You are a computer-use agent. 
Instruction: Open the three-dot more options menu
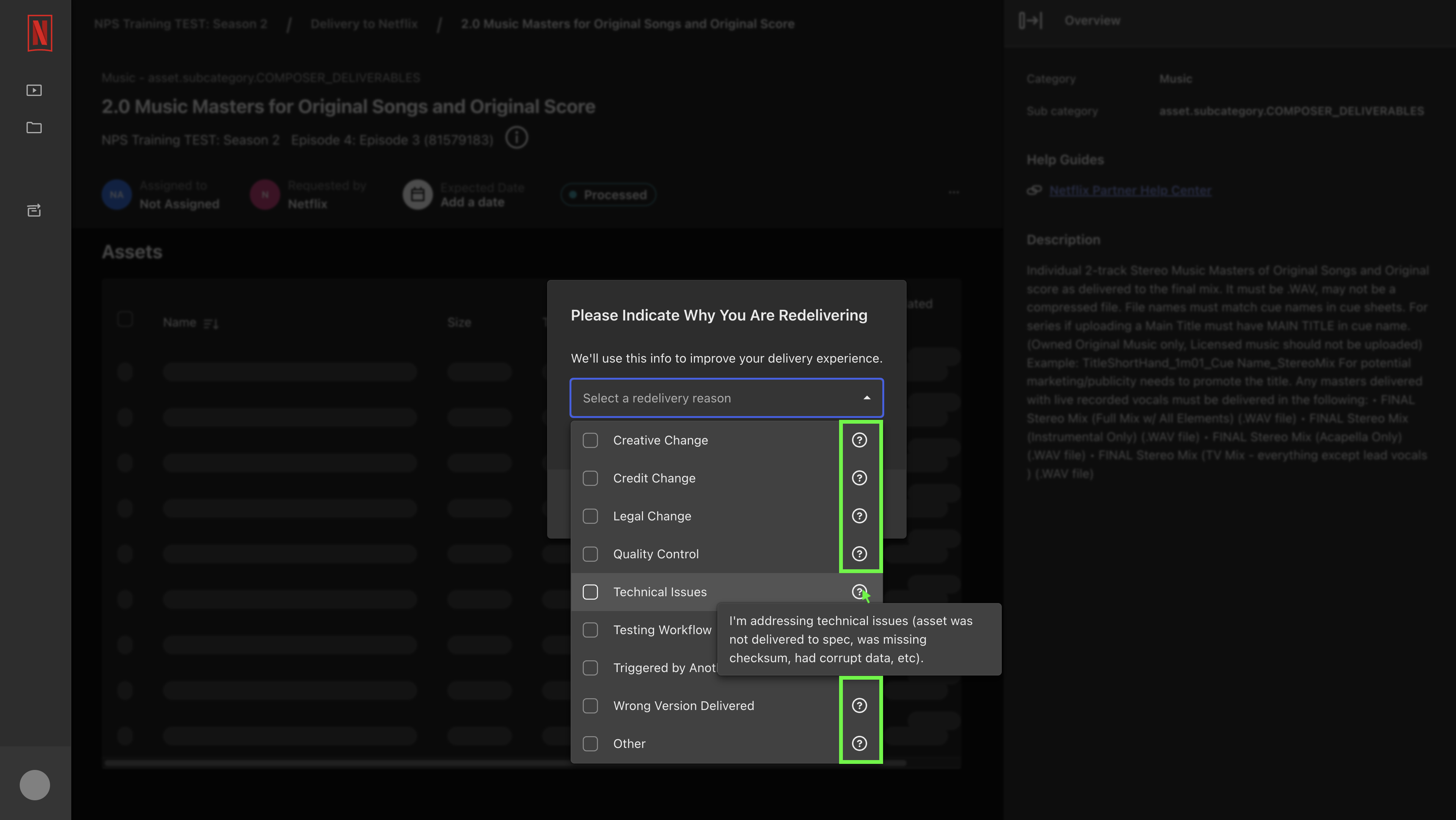click(954, 192)
